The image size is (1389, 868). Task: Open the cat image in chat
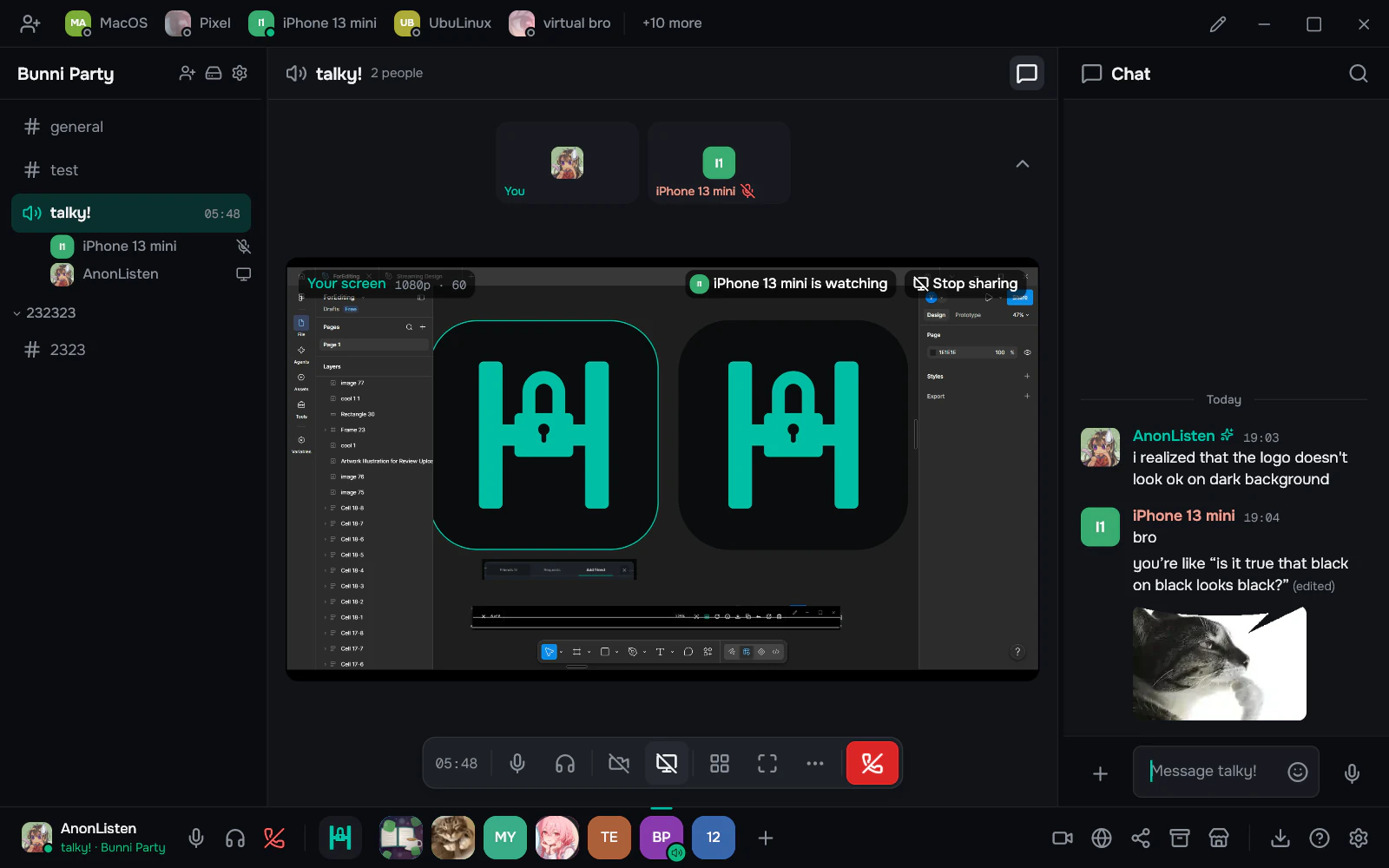(x=1220, y=664)
